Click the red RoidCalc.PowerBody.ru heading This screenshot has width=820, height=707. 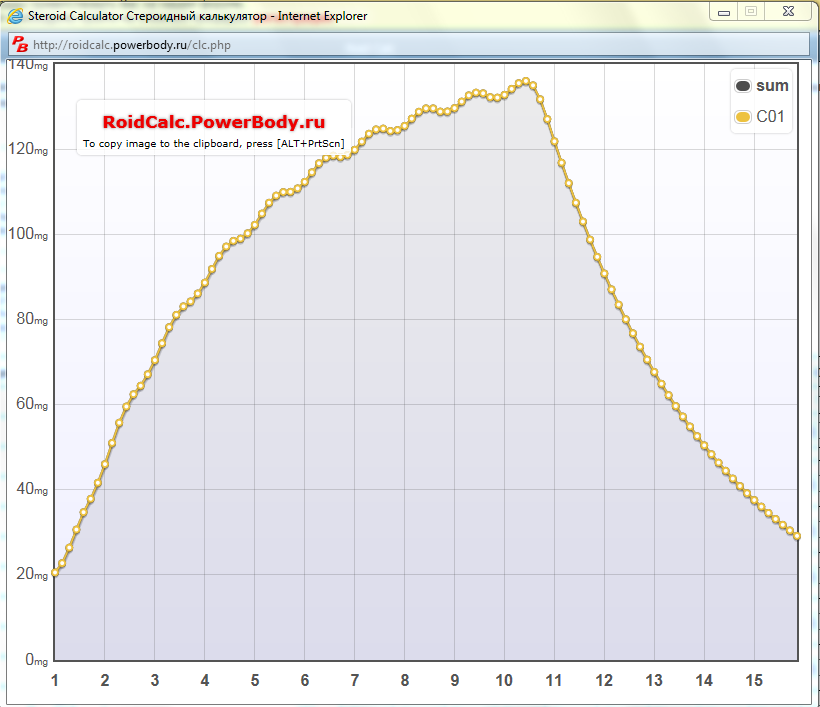(214, 123)
